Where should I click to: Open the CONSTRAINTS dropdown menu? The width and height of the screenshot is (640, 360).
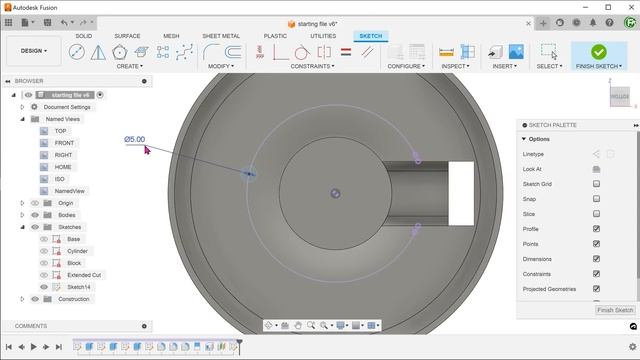pos(312,66)
